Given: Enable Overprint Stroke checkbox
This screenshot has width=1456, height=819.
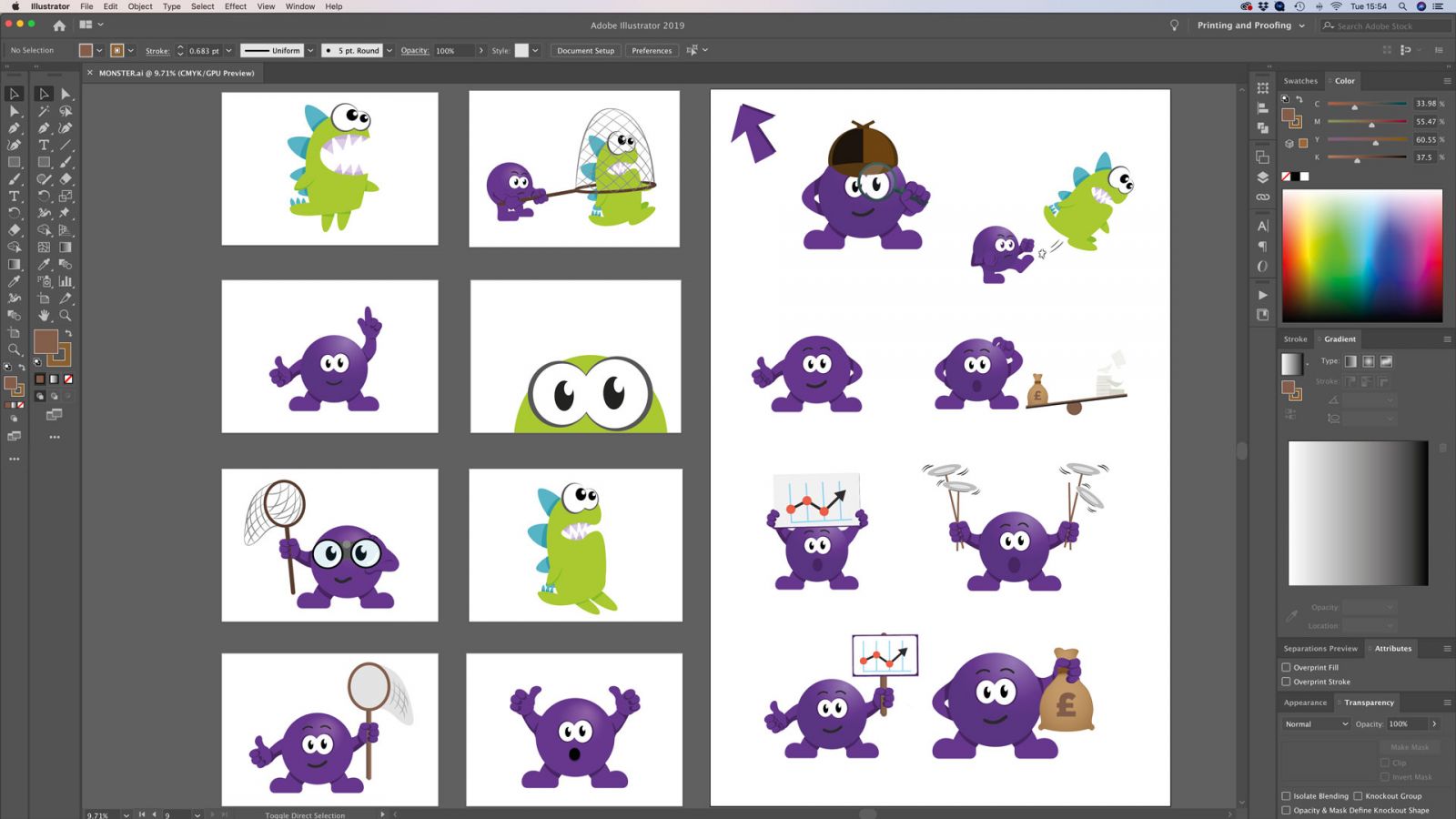Looking at the screenshot, I should 1287,682.
